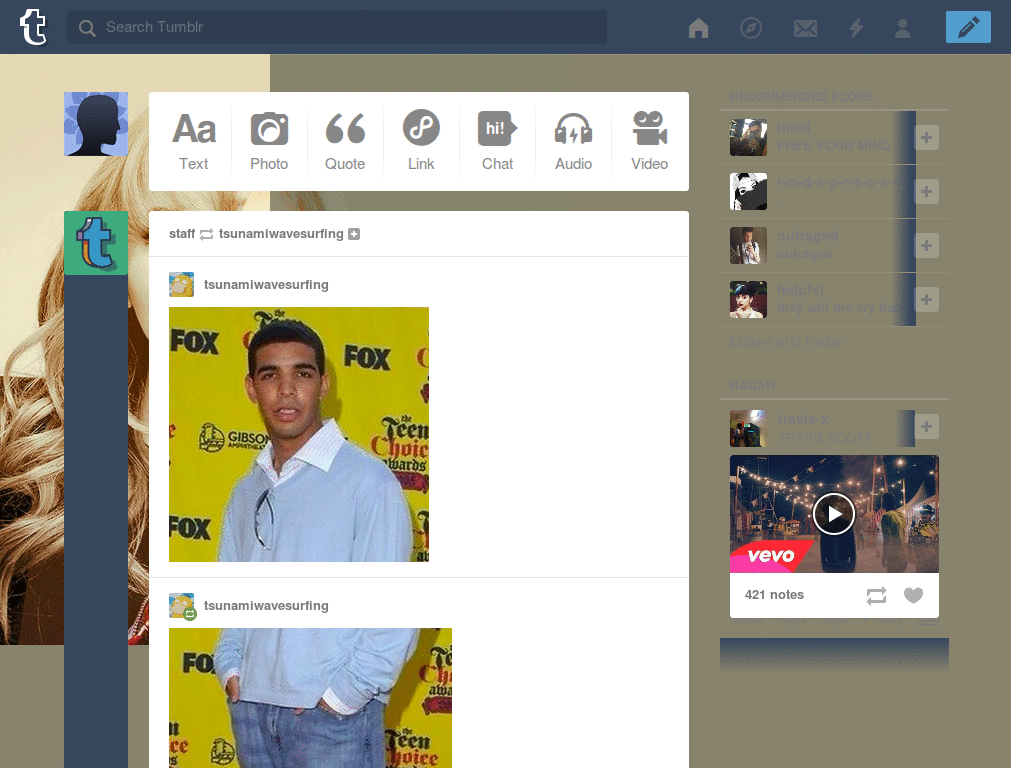The image size is (1024, 768).
Task: Click Explore all of Tumblr link
Action: point(786,342)
